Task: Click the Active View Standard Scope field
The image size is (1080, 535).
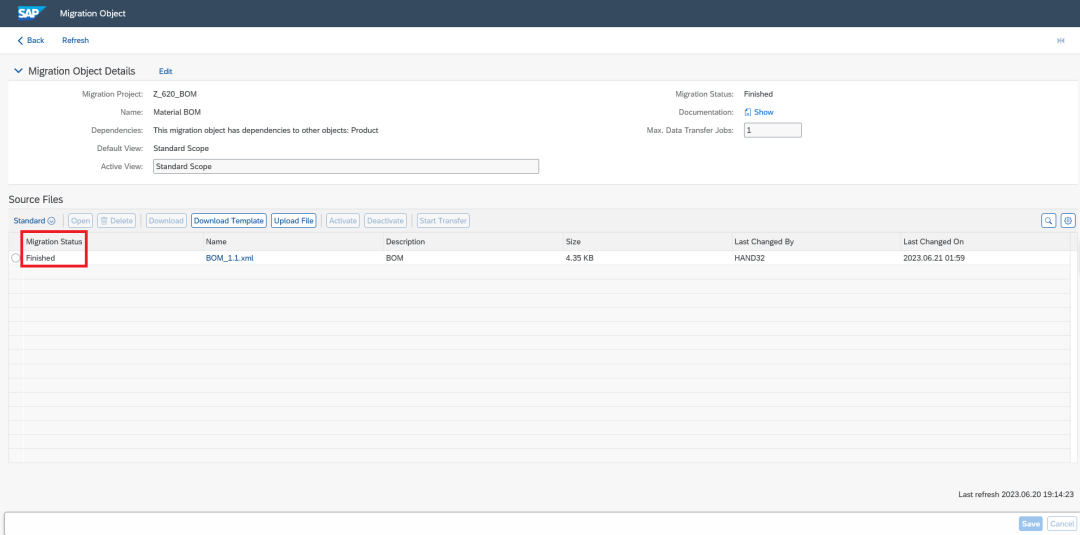Action: tap(346, 167)
